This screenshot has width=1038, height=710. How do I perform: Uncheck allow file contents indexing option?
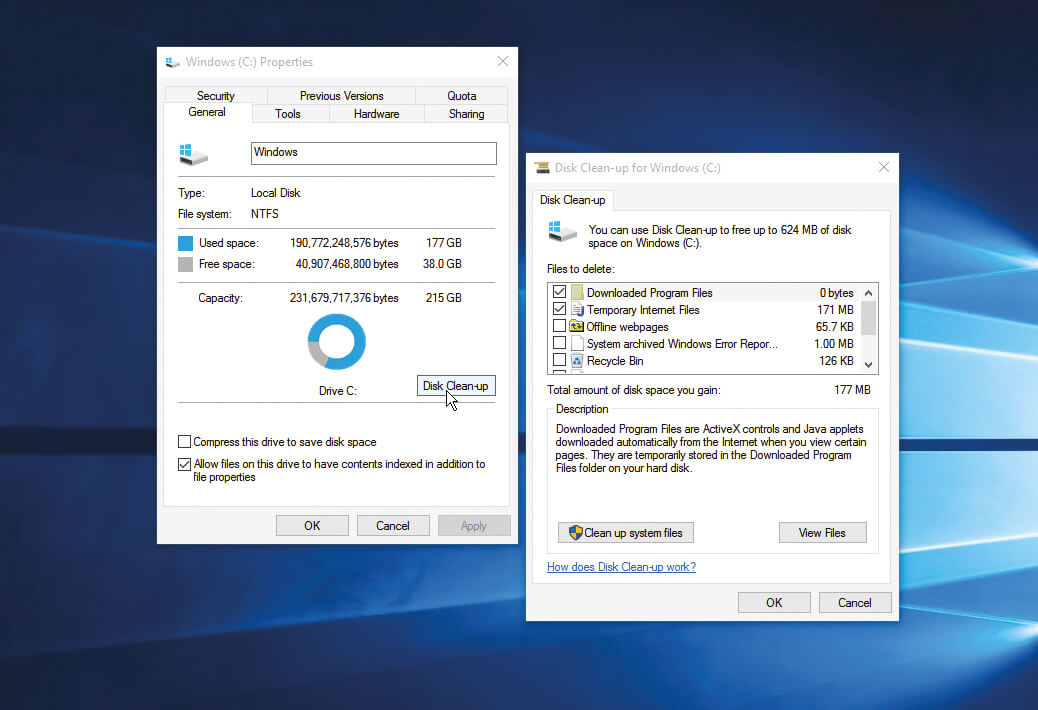tap(184, 464)
